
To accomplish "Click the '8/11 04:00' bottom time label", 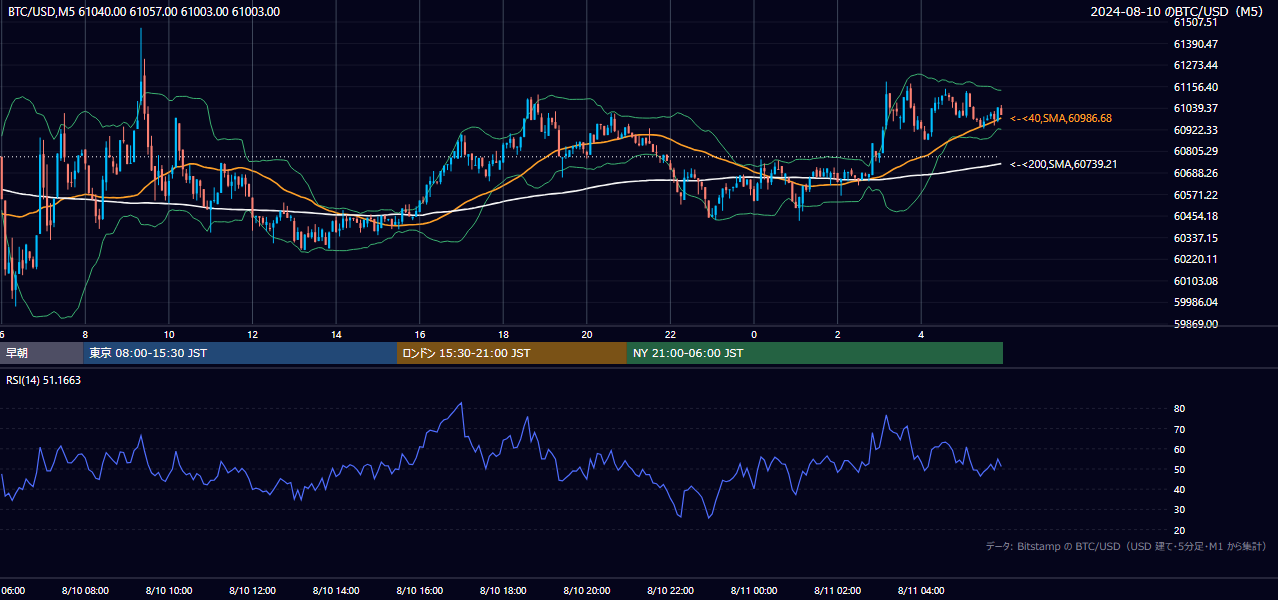I will point(921,591).
